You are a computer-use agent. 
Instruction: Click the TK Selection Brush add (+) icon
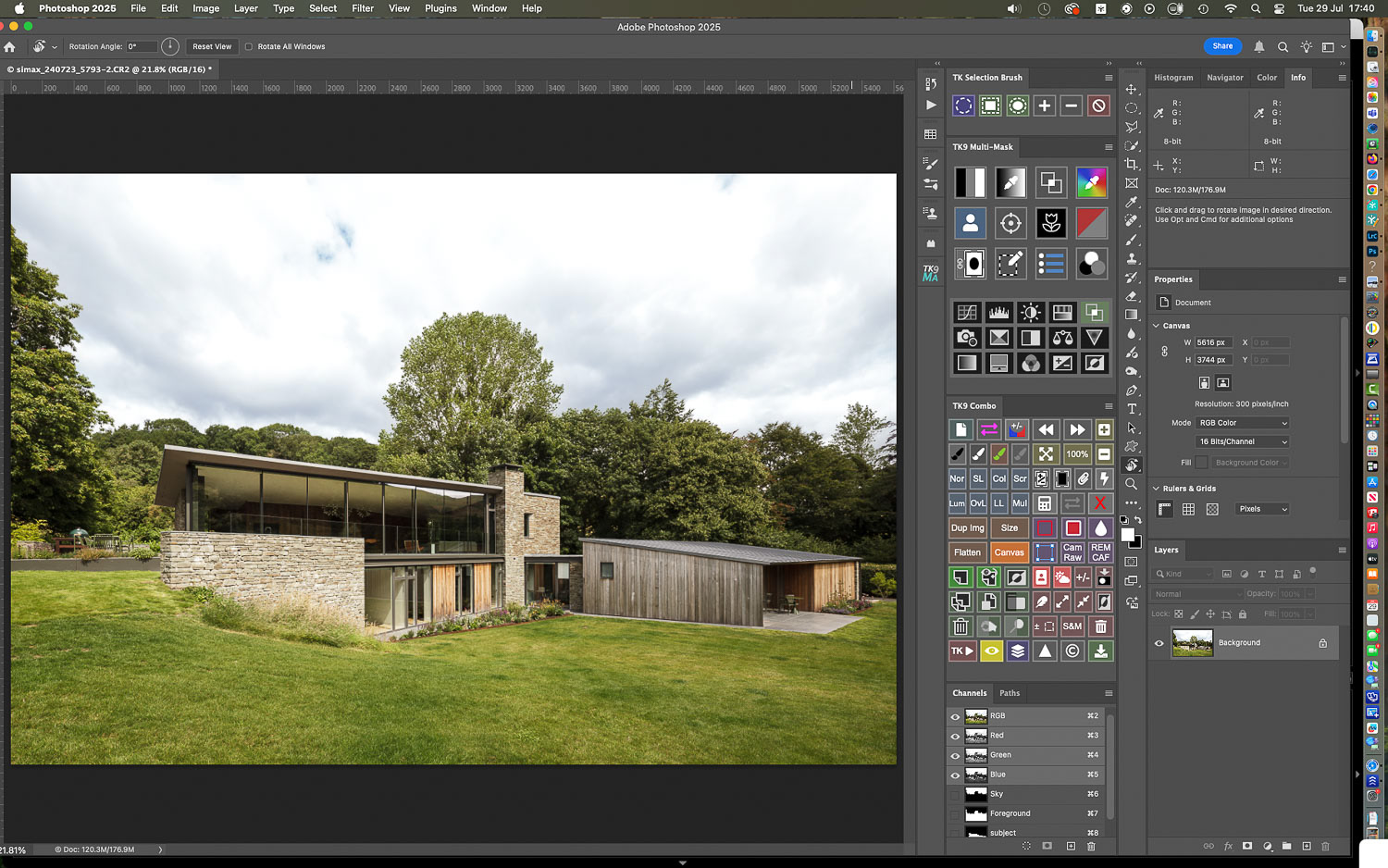pos(1044,105)
